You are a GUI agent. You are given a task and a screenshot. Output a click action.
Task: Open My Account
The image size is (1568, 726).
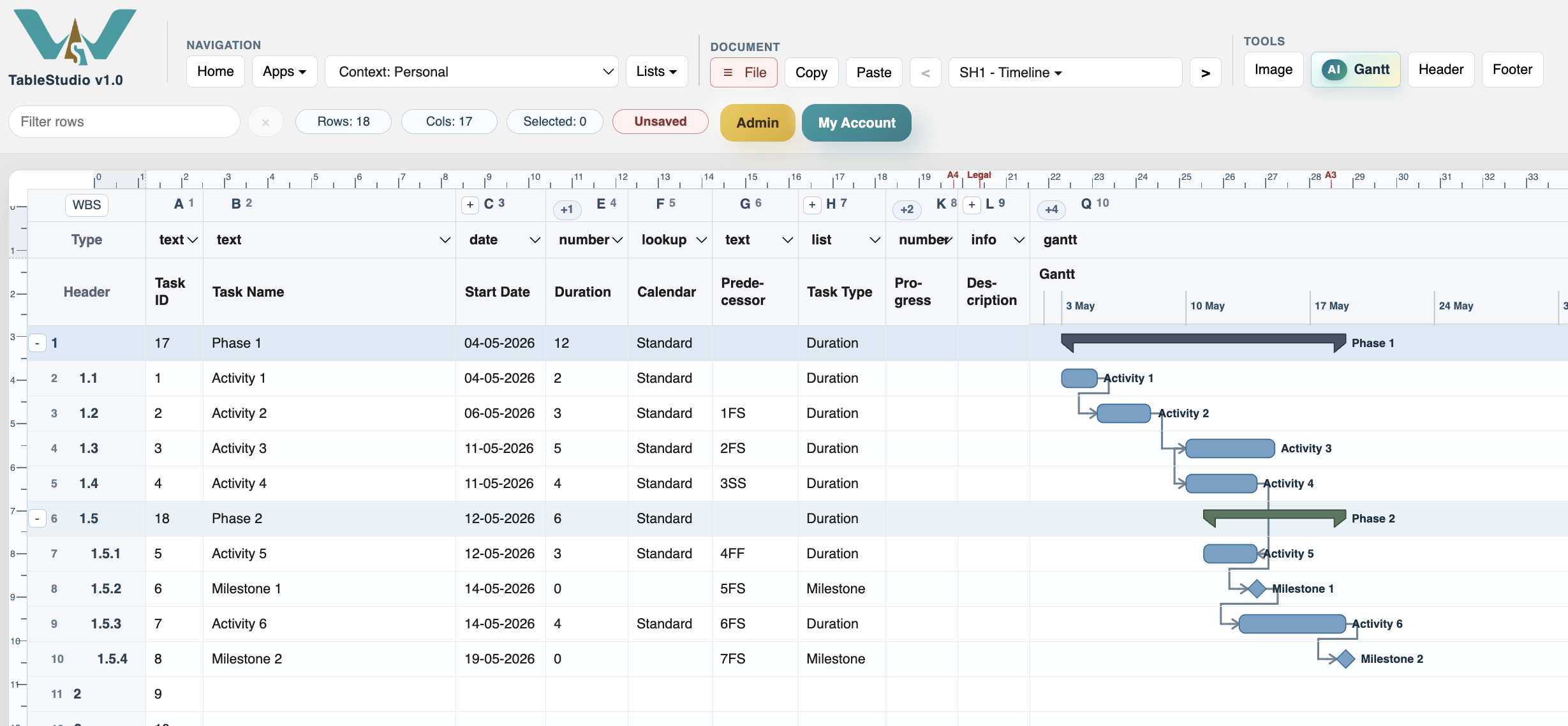(x=857, y=122)
